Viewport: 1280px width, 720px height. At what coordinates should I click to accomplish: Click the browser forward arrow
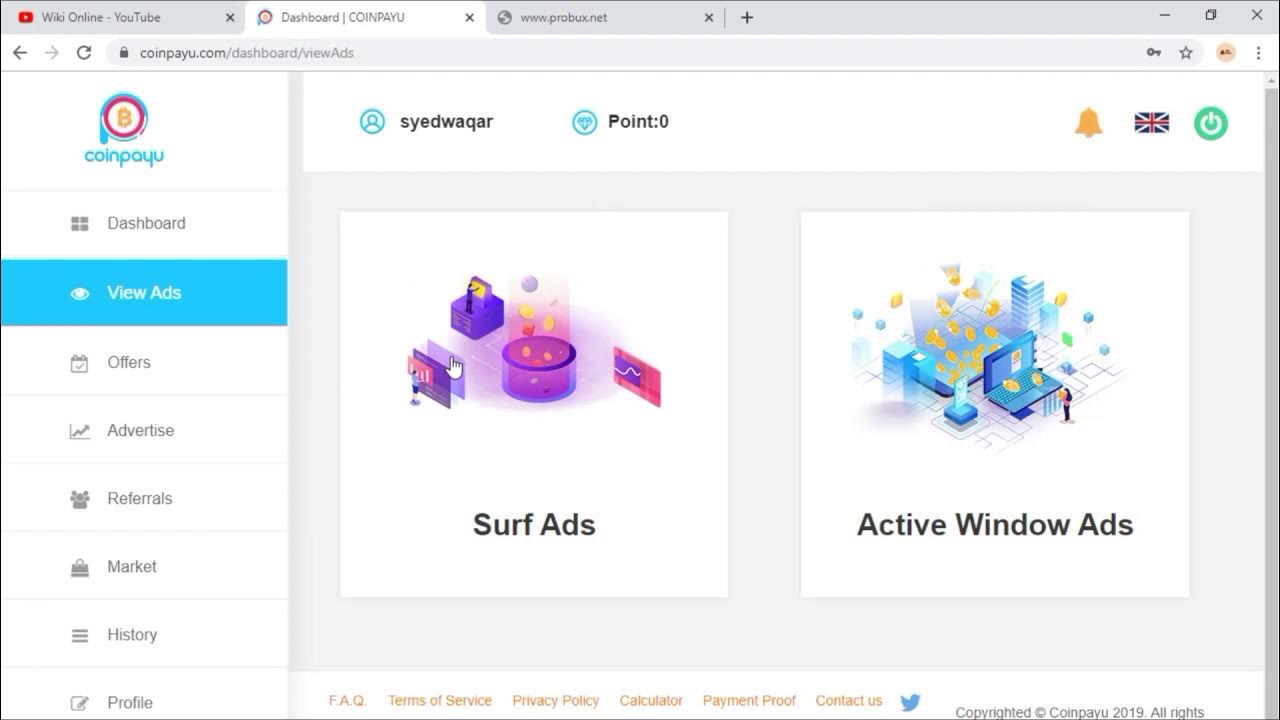coord(52,53)
